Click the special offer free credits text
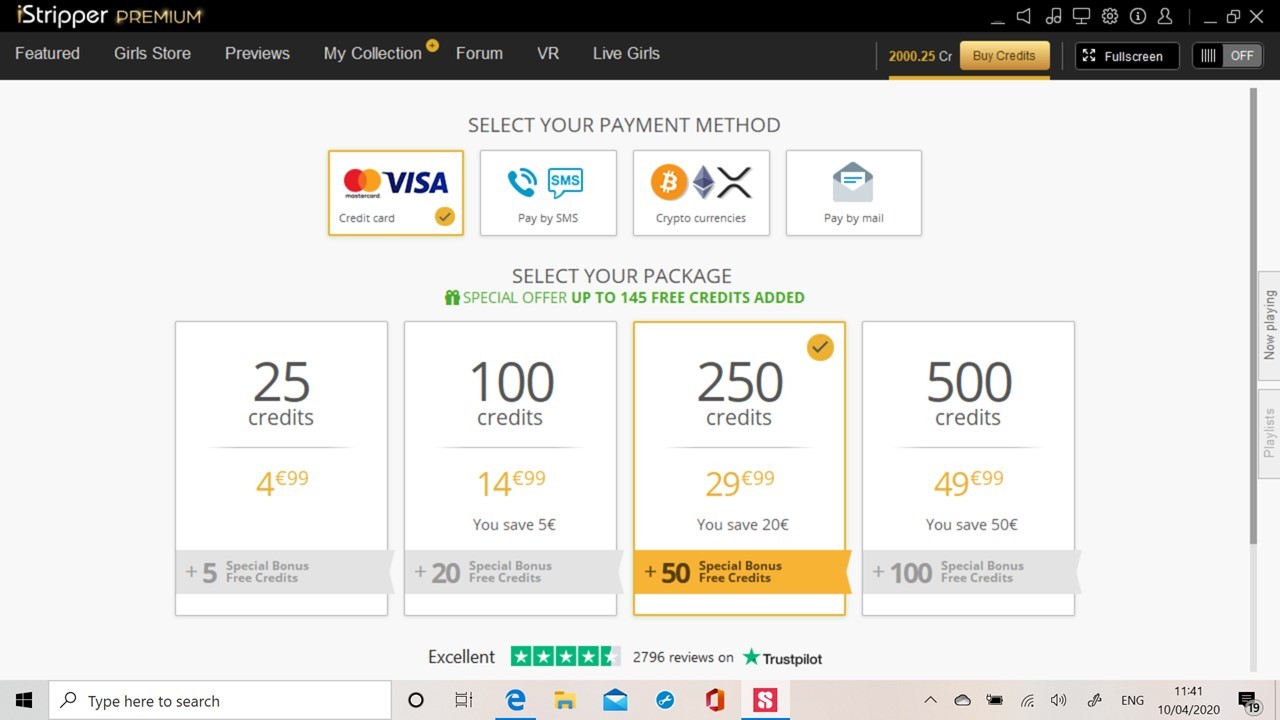The width and height of the screenshot is (1280, 720). (625, 297)
